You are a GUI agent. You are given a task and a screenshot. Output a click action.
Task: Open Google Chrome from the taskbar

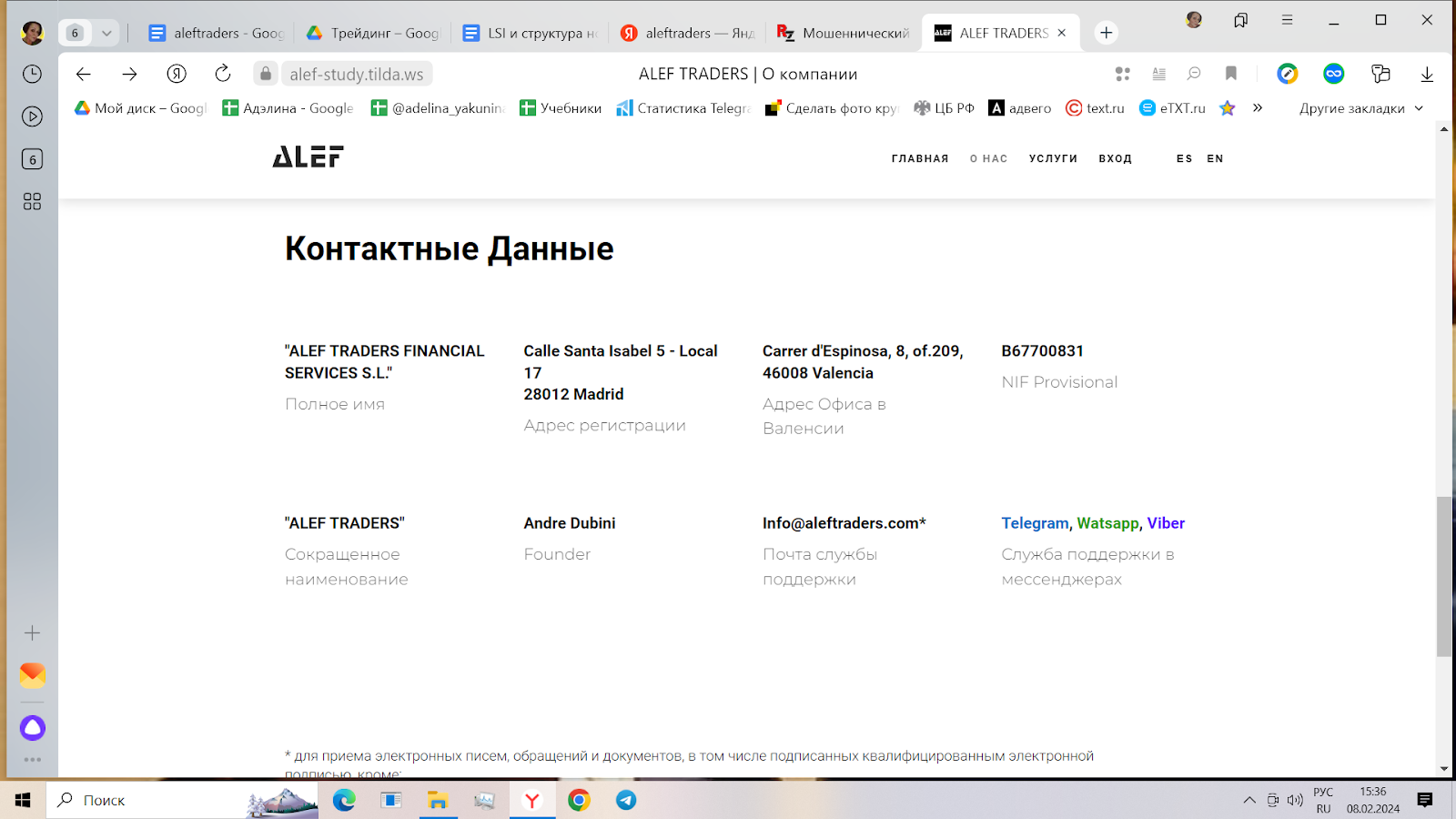pos(579,800)
